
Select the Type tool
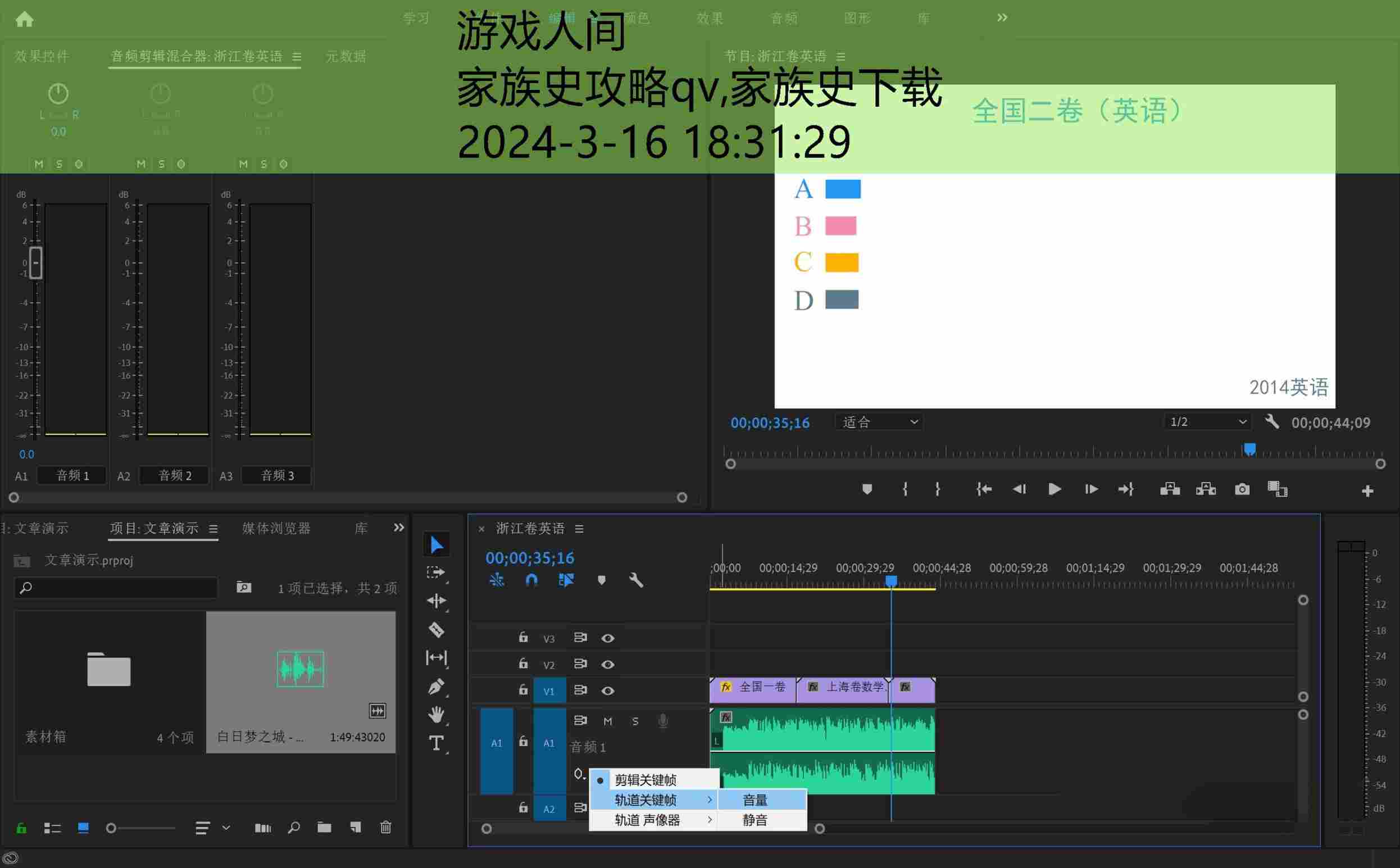coord(437,743)
